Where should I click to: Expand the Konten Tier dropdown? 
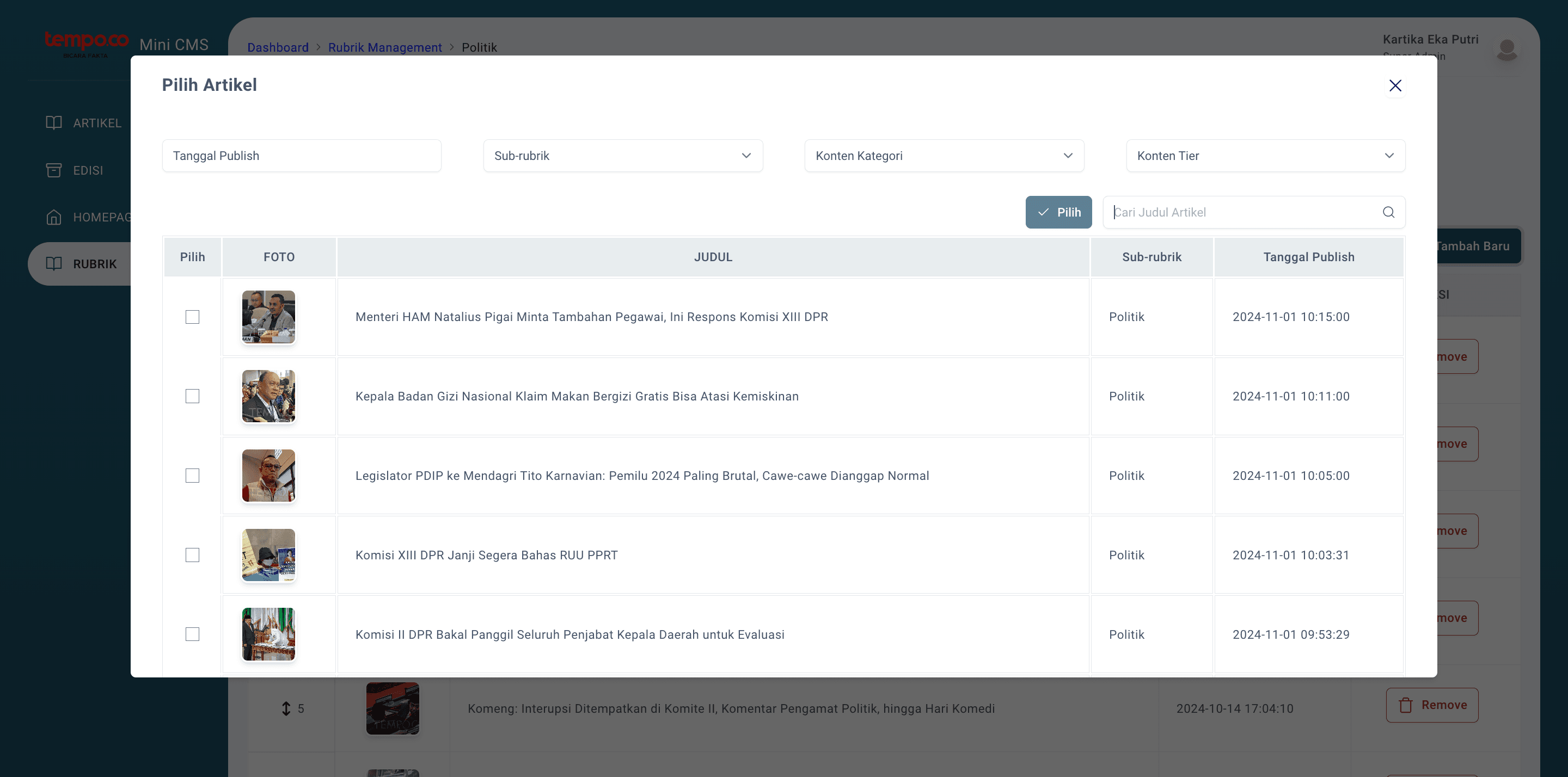pyautogui.click(x=1265, y=156)
